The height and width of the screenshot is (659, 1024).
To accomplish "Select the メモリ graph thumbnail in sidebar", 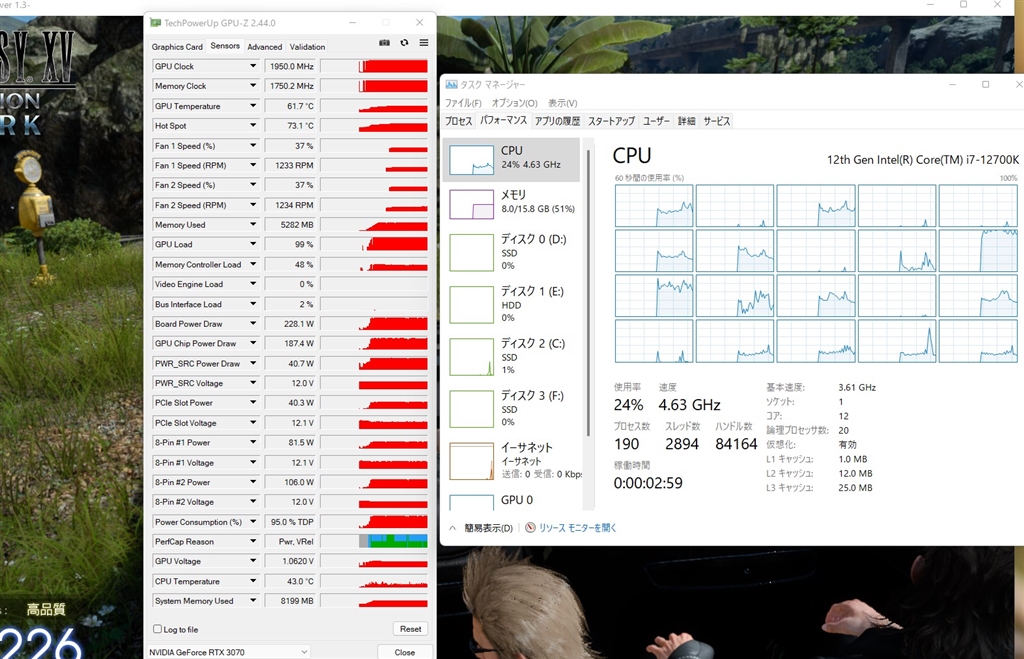I will [x=472, y=204].
